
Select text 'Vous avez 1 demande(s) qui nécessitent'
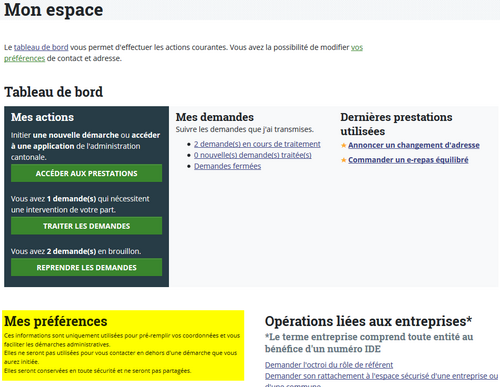point(80,199)
